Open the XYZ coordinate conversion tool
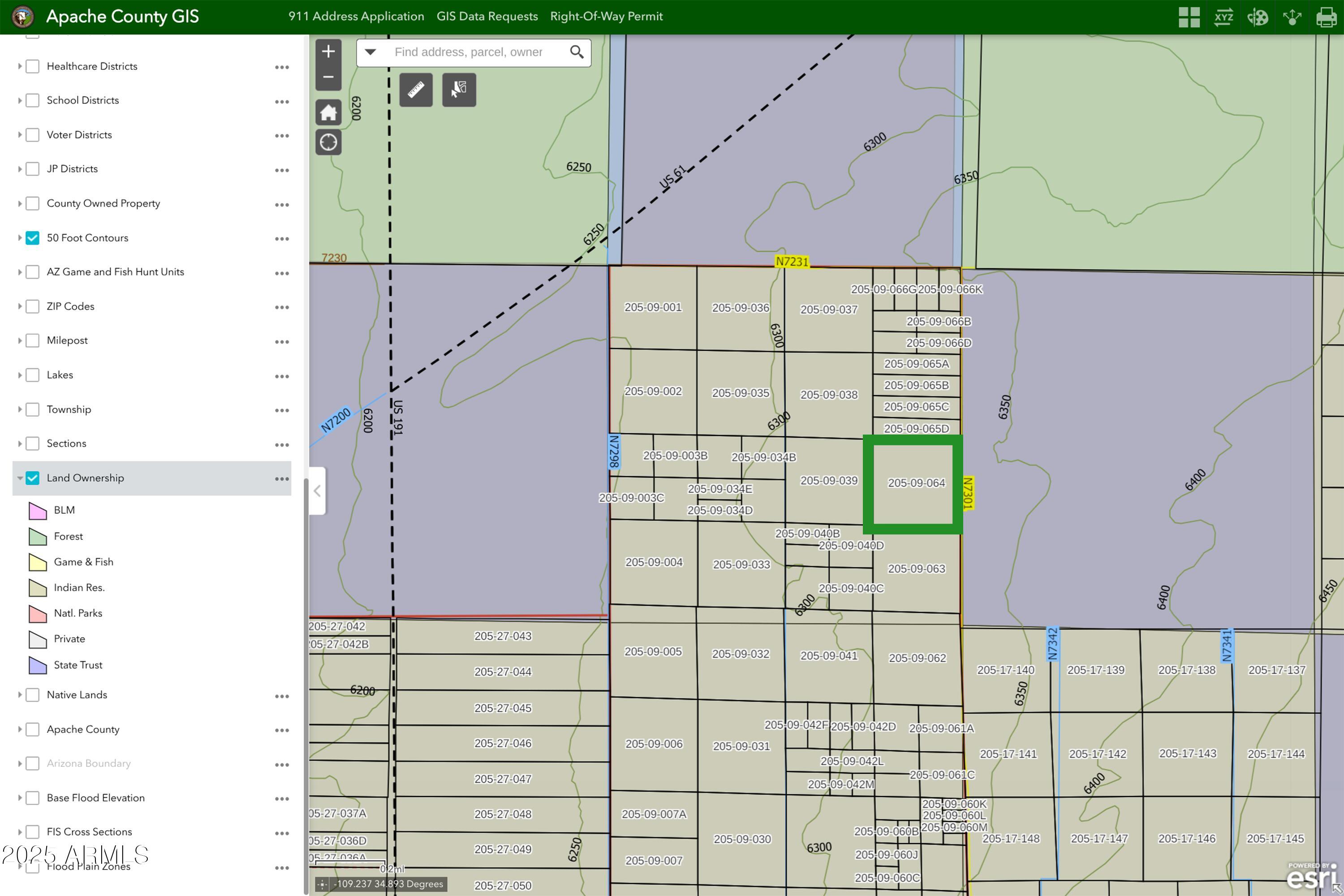The image size is (1344, 896). pyautogui.click(x=1223, y=17)
